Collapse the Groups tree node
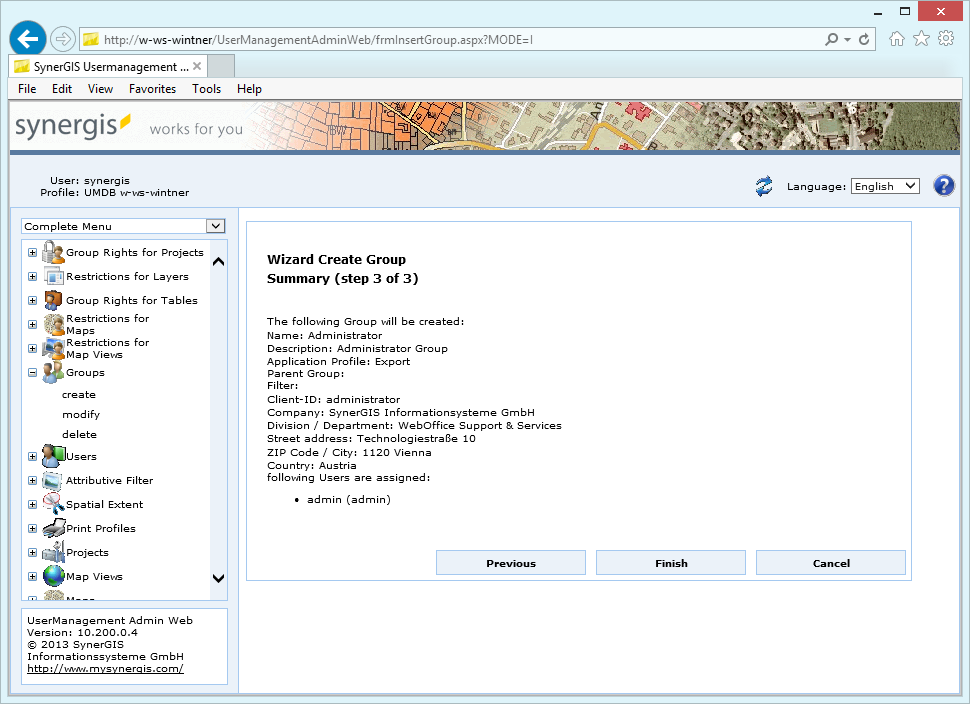 (32, 372)
